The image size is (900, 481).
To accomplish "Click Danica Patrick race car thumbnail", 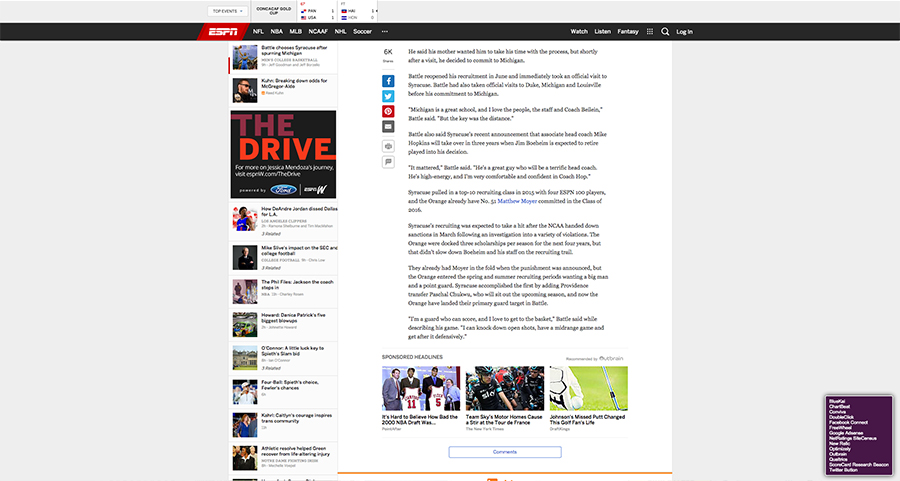I will pos(245,325).
